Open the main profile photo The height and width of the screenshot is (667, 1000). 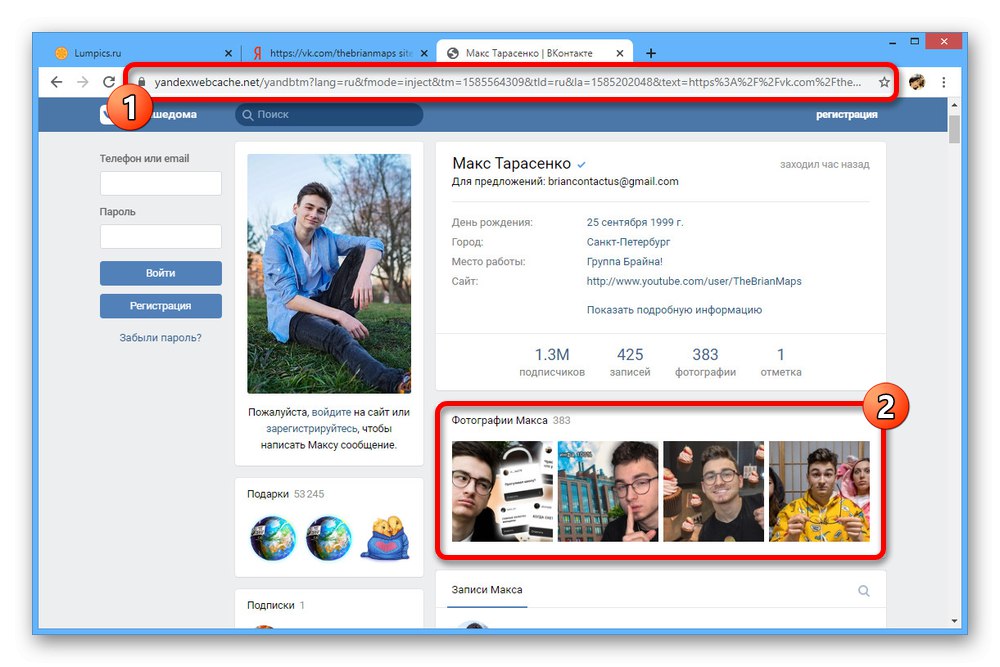(x=329, y=274)
